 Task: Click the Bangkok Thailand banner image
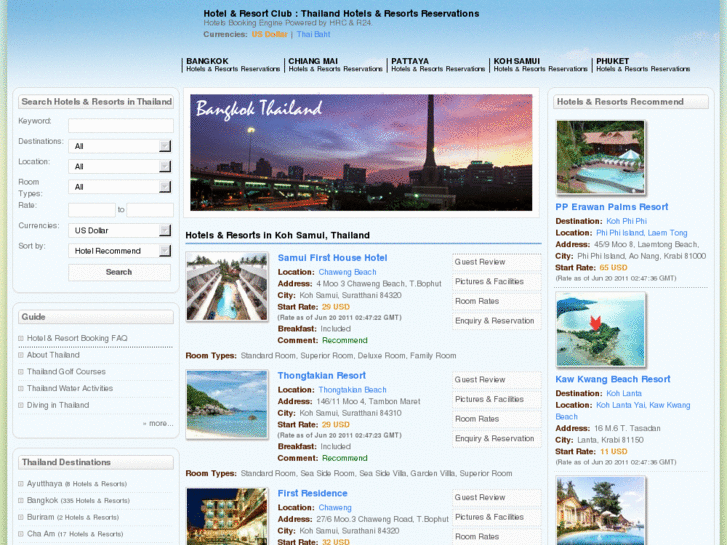(361, 153)
